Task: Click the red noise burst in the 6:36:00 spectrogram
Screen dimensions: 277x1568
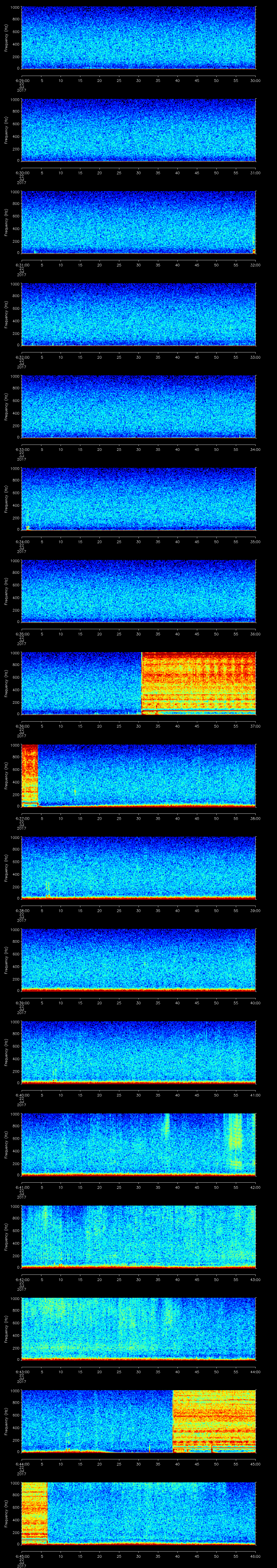Action: pos(198,682)
